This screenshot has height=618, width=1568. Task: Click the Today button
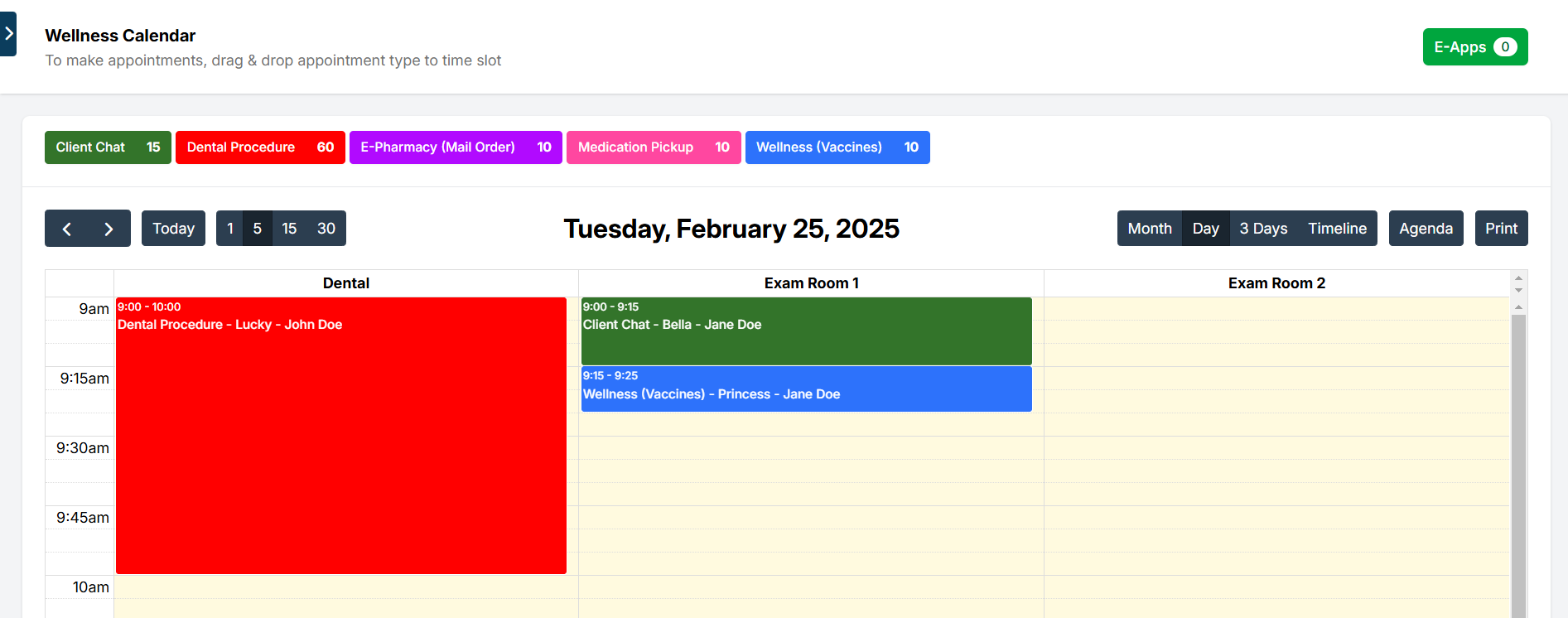(173, 229)
